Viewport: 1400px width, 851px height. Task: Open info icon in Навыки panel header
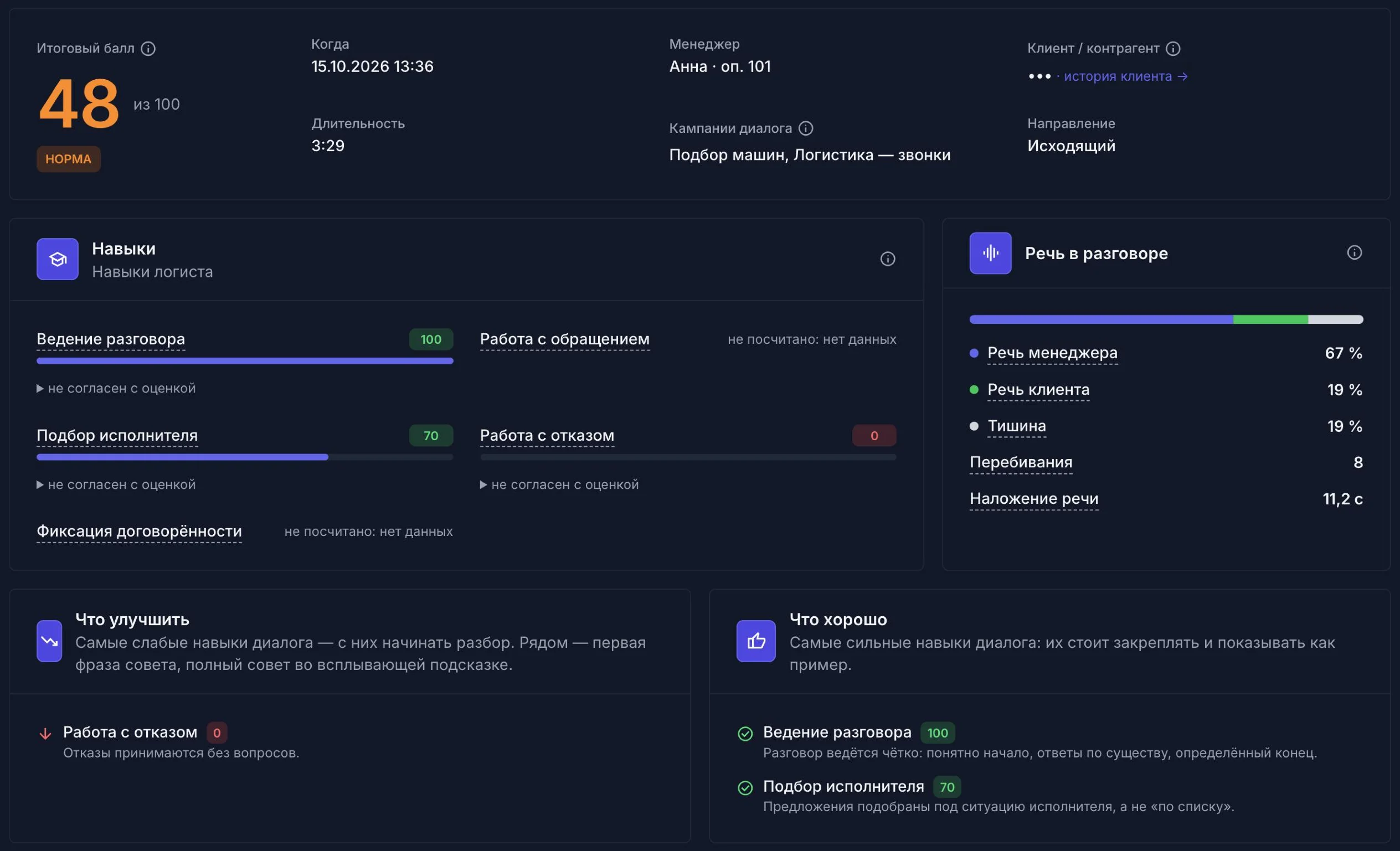coord(888,259)
